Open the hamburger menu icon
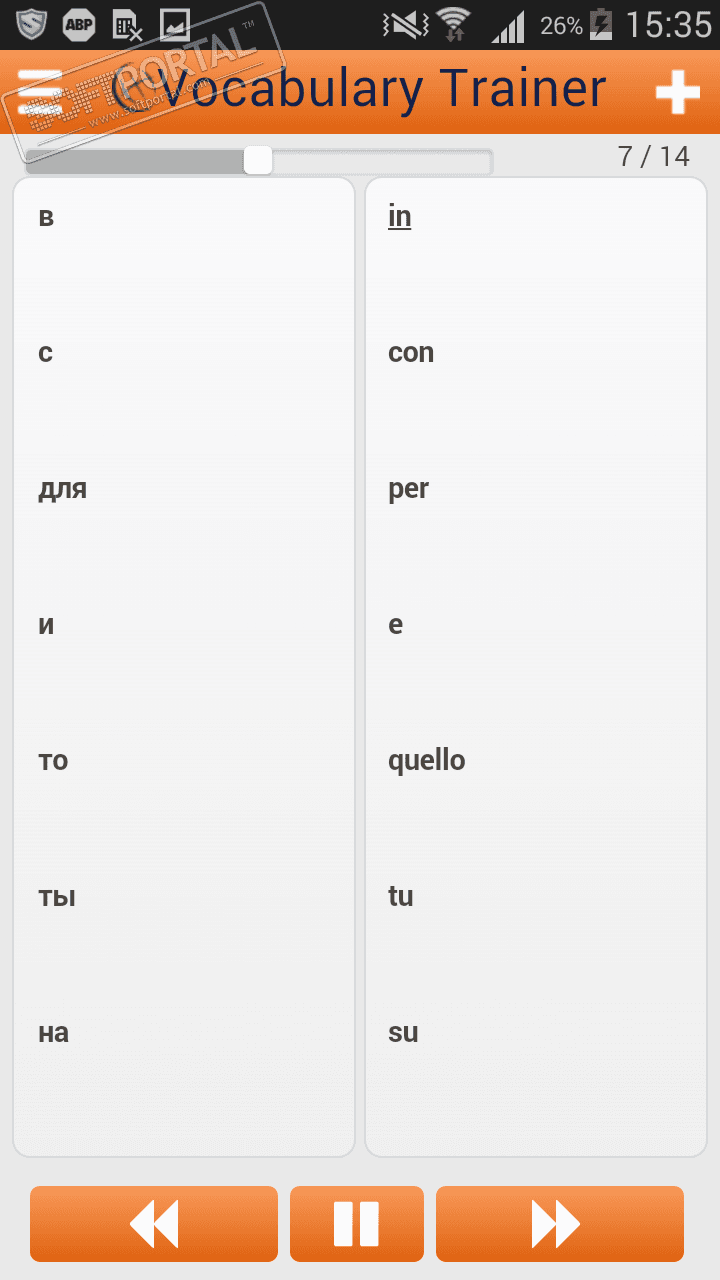This screenshot has height=1280, width=720. click(x=40, y=92)
